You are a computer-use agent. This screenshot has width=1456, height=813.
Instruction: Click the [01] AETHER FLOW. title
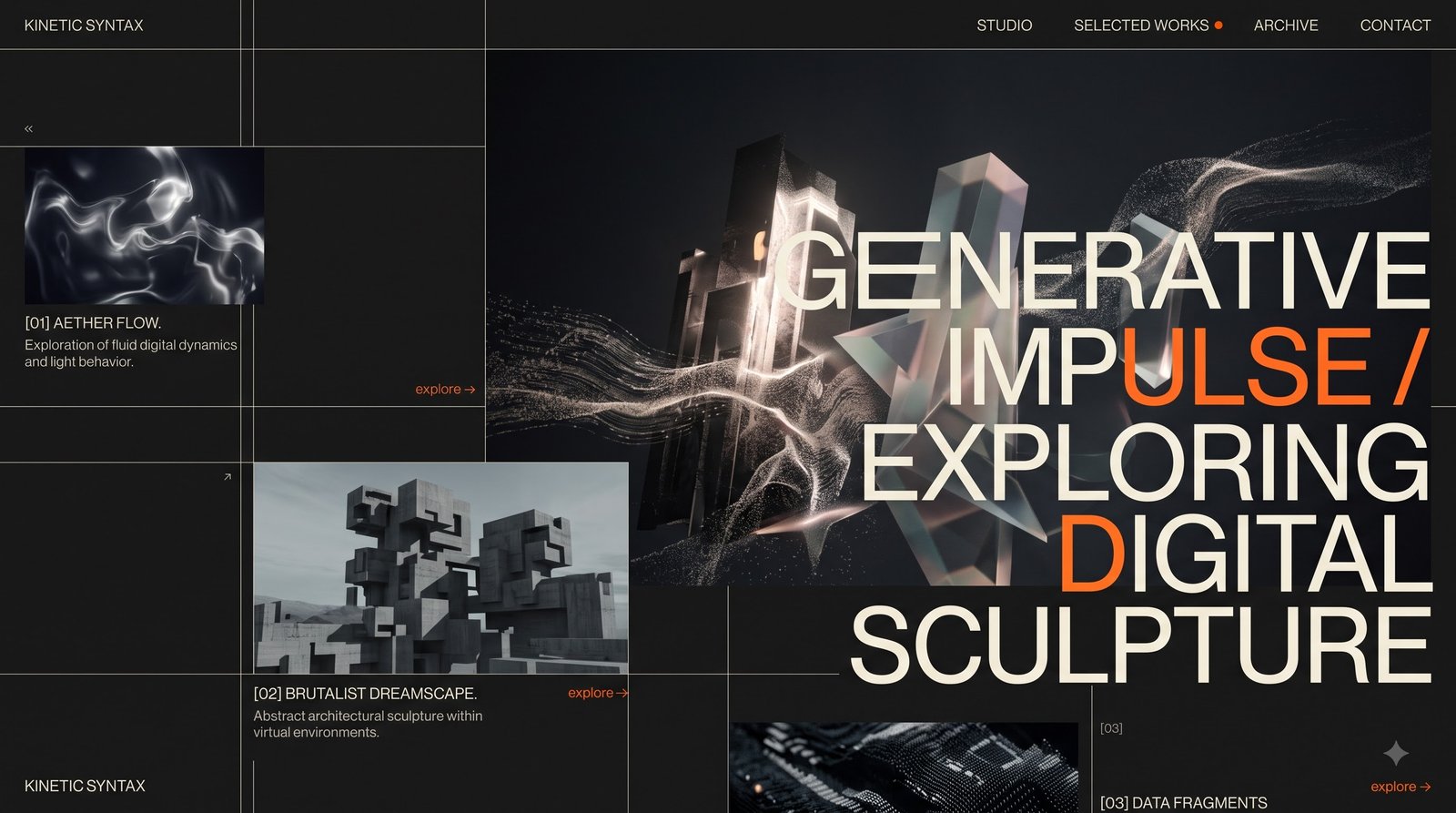click(x=93, y=323)
